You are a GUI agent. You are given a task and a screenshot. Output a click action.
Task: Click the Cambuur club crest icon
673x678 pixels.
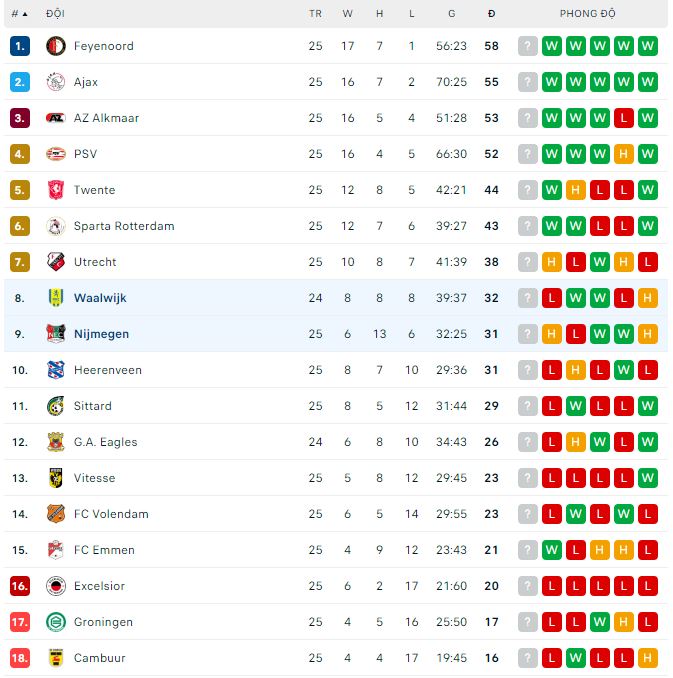(x=56, y=658)
